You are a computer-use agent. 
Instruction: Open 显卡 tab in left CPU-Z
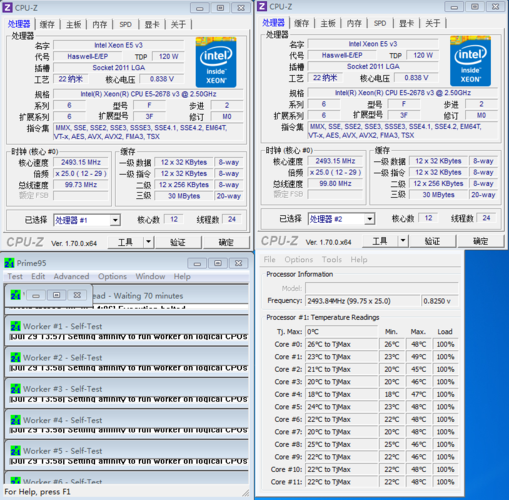coord(152,24)
